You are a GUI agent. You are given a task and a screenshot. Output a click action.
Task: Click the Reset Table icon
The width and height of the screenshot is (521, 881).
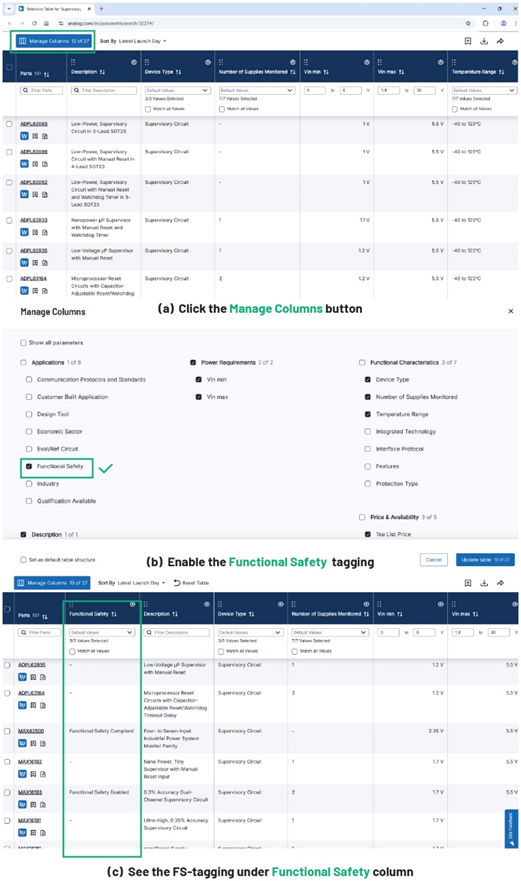[177, 583]
